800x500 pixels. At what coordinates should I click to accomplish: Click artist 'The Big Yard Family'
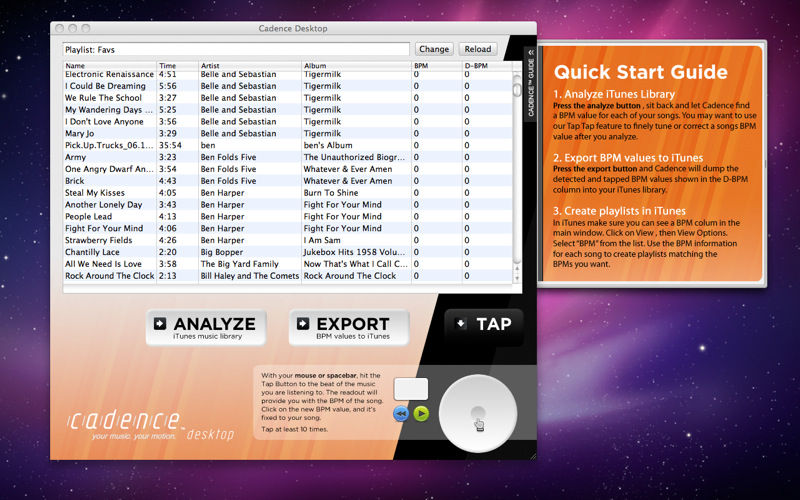pyautogui.click(x=240, y=264)
